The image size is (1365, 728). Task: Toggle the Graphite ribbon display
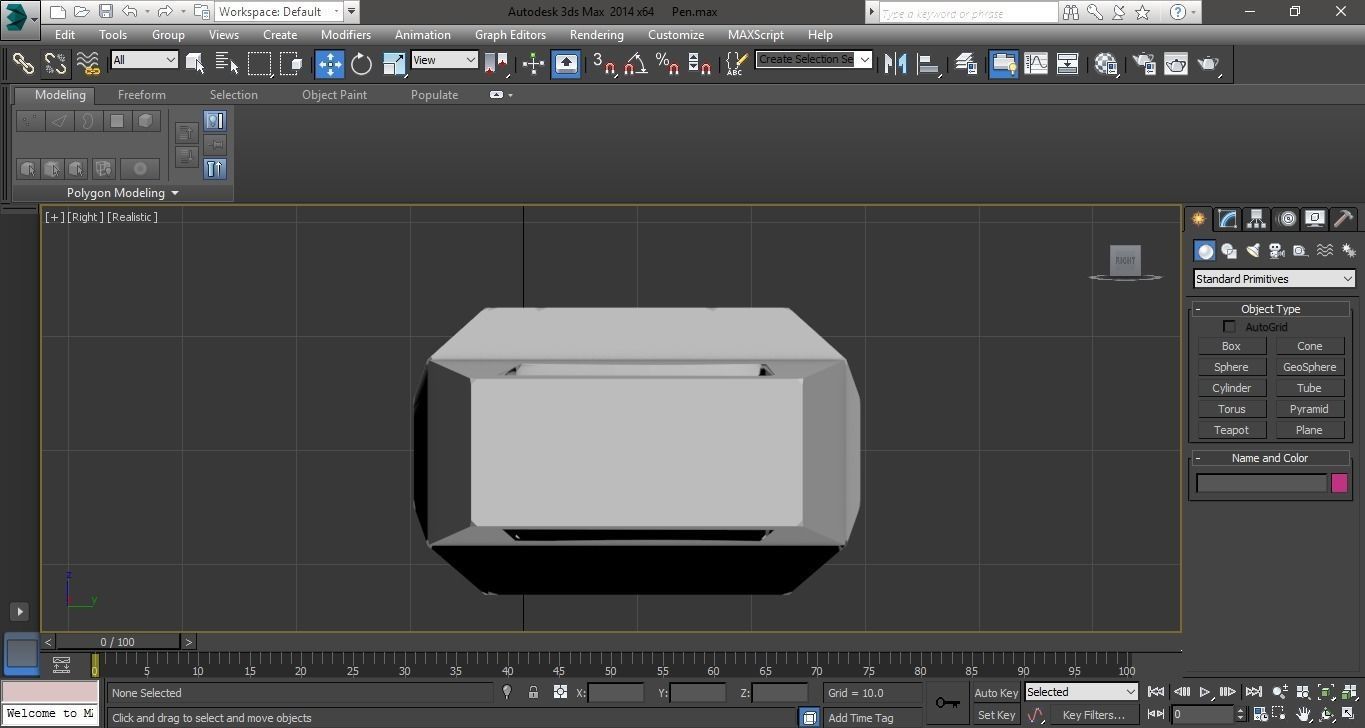[1003, 64]
